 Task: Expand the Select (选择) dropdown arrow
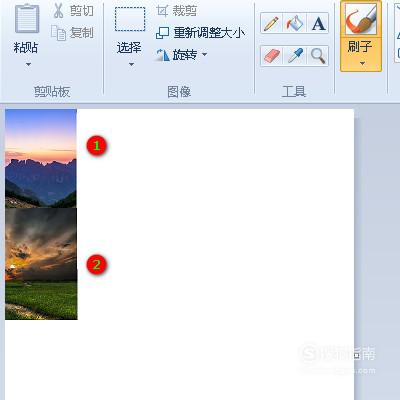pos(131,64)
